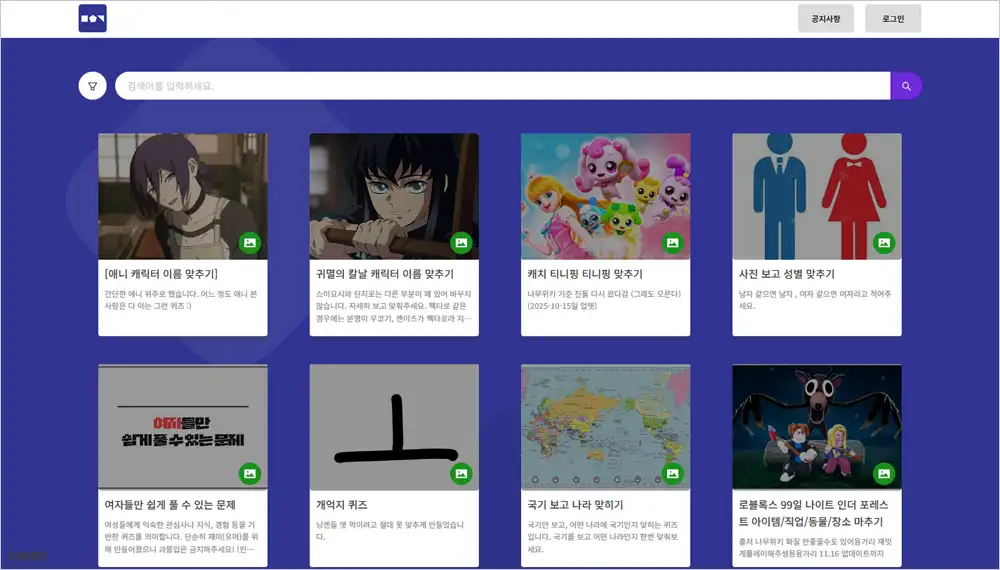The height and width of the screenshot is (570, 1000).
Task: Click description starting 간단한 애니 위주로 했습니다
Action: tap(181, 300)
